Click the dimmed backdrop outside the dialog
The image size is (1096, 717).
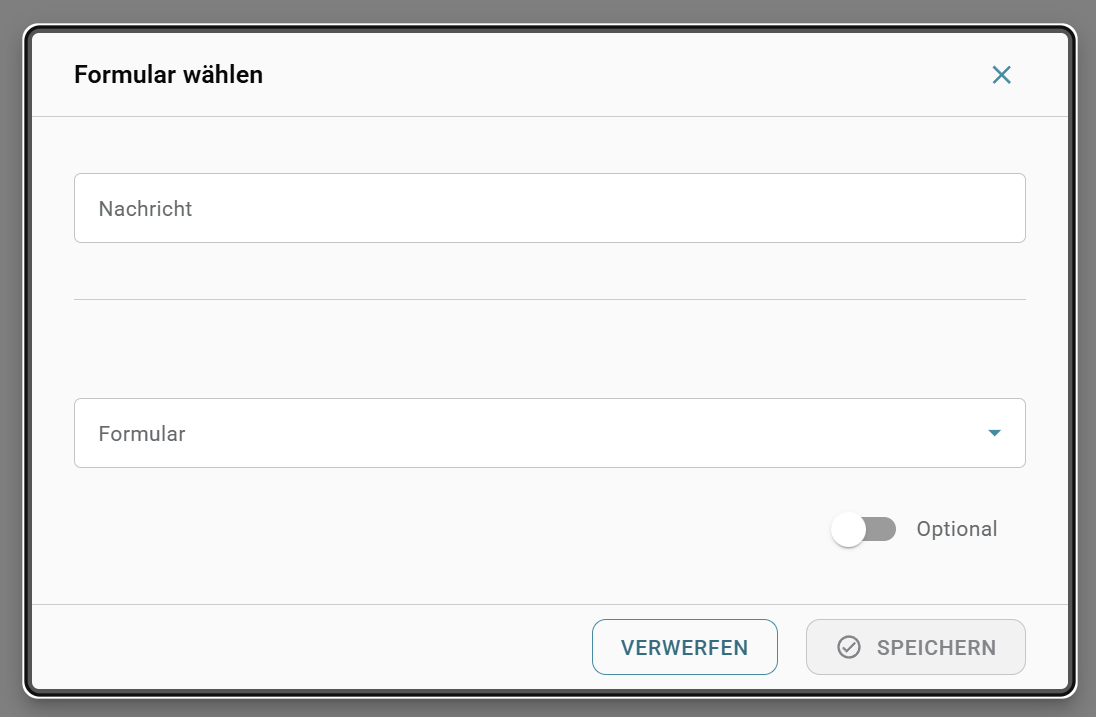pos(548,10)
